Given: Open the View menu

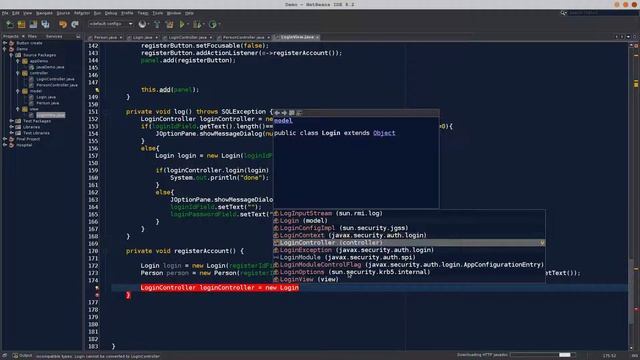Looking at the screenshot, I should point(27,13).
